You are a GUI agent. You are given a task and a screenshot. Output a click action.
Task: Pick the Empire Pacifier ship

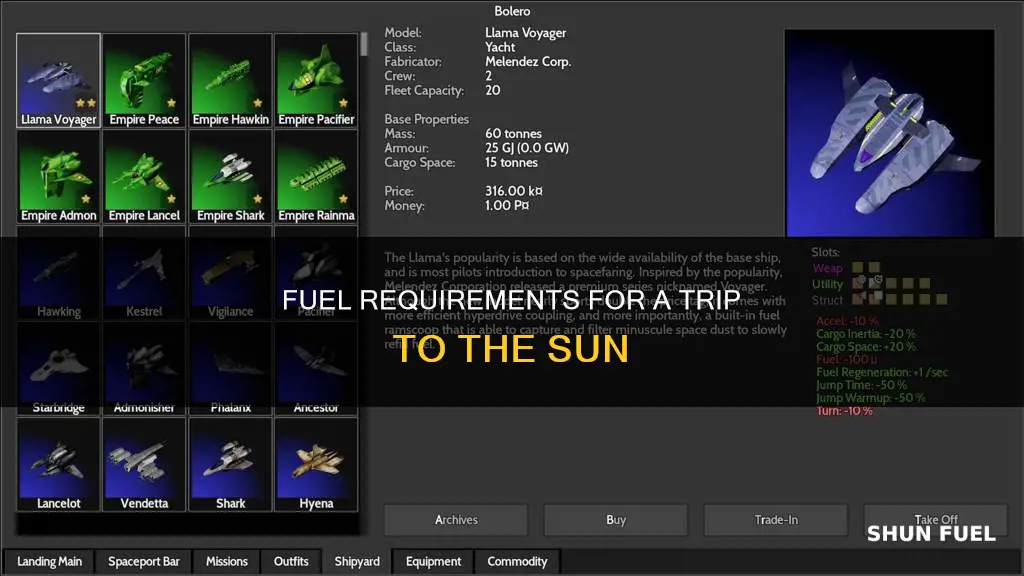pos(316,80)
